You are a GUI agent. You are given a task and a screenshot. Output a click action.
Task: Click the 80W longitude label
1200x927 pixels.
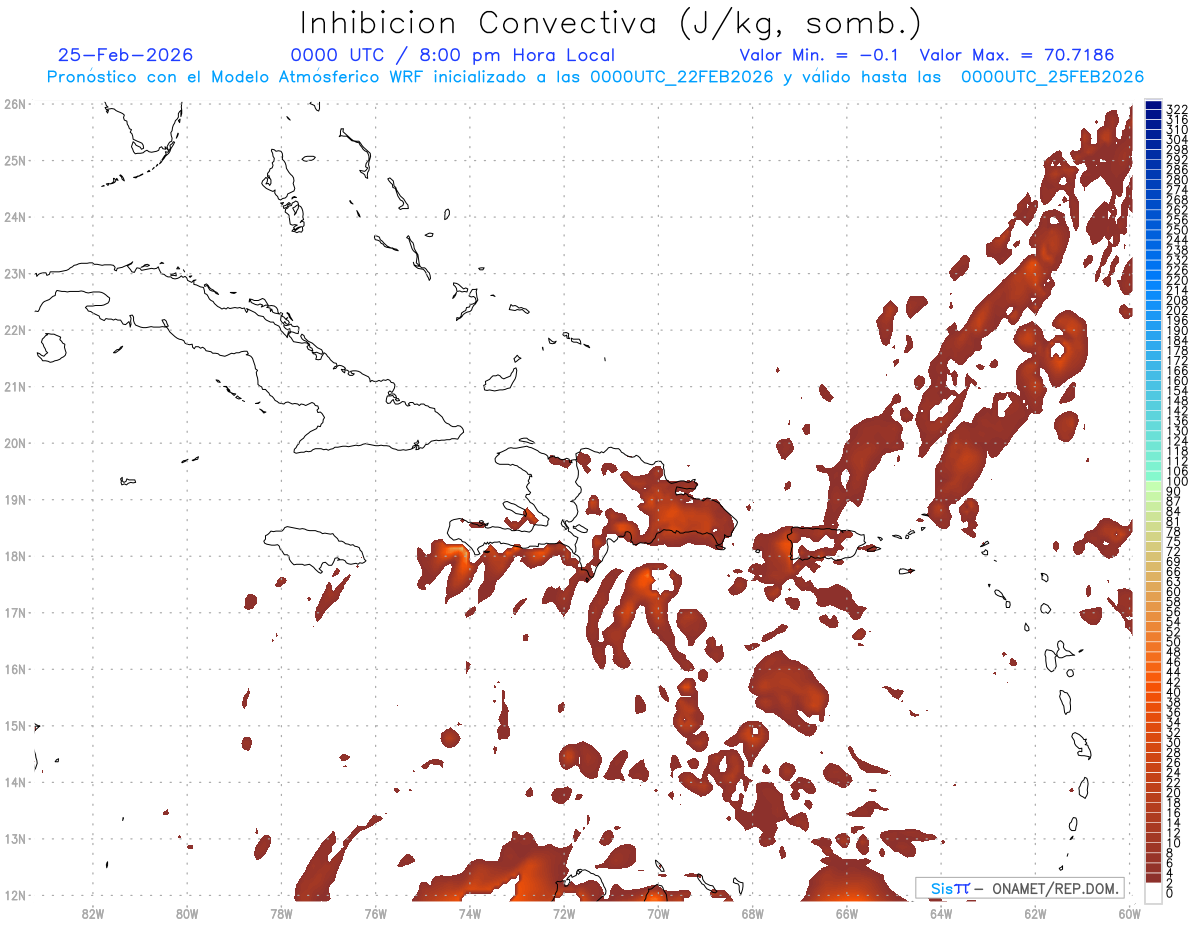[x=187, y=913]
